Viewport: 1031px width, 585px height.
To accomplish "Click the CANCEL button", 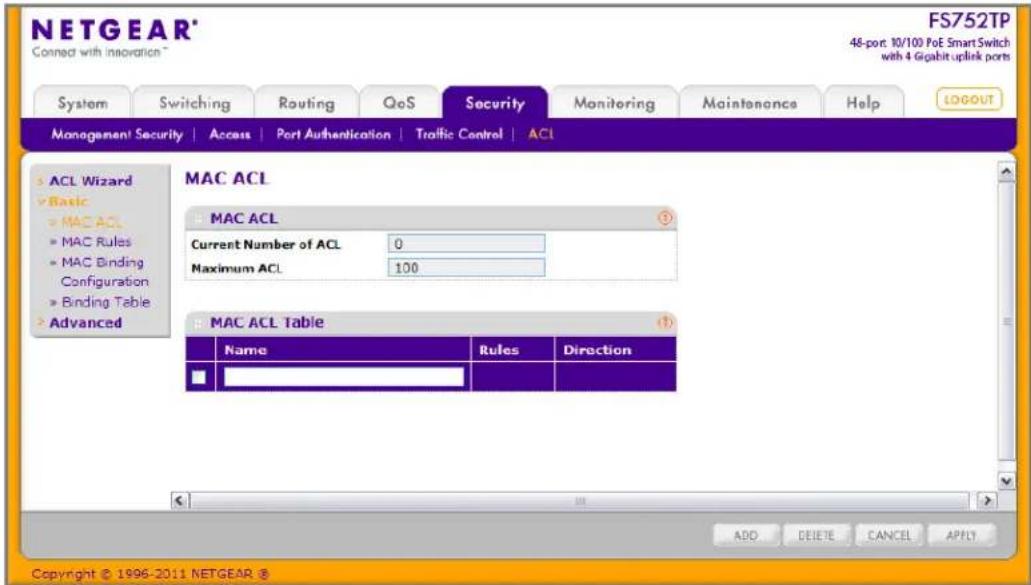I will coord(889,536).
